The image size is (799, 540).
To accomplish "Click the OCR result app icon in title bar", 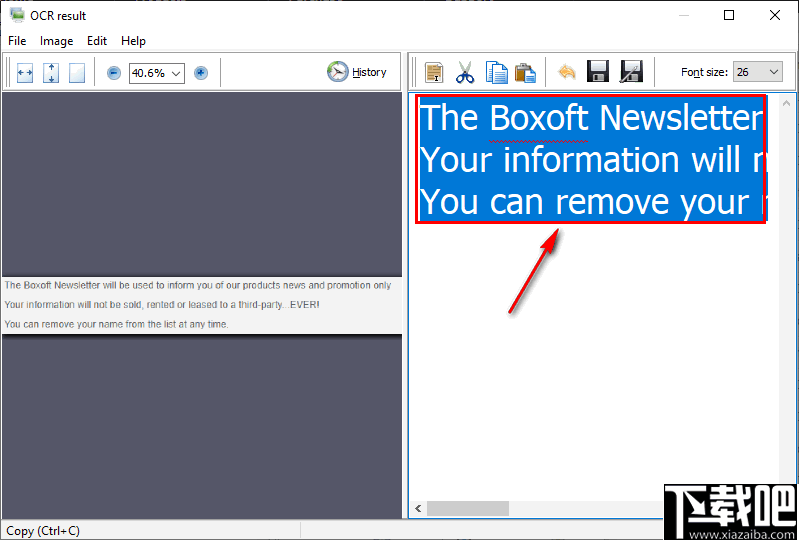I will [17, 16].
